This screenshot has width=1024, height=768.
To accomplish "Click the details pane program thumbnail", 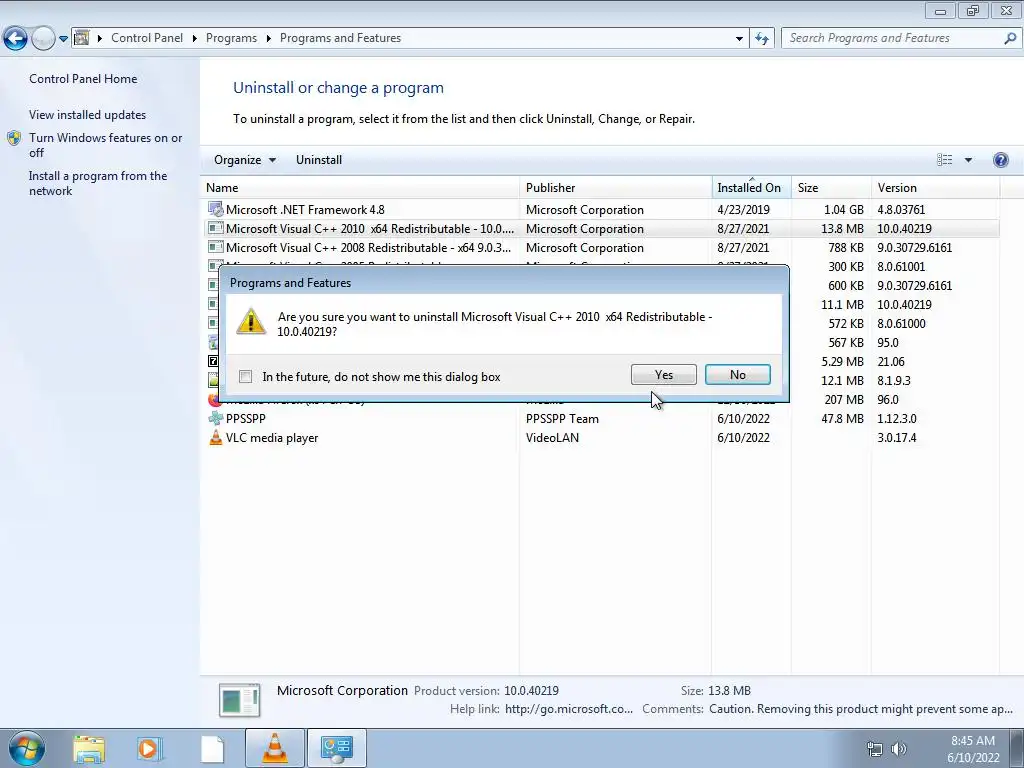I will coord(240,700).
